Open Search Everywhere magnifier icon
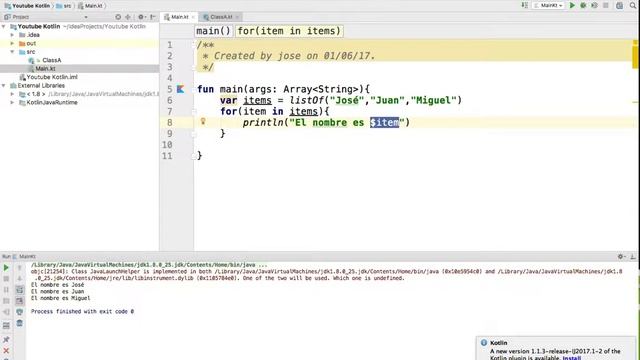 [633, 5]
